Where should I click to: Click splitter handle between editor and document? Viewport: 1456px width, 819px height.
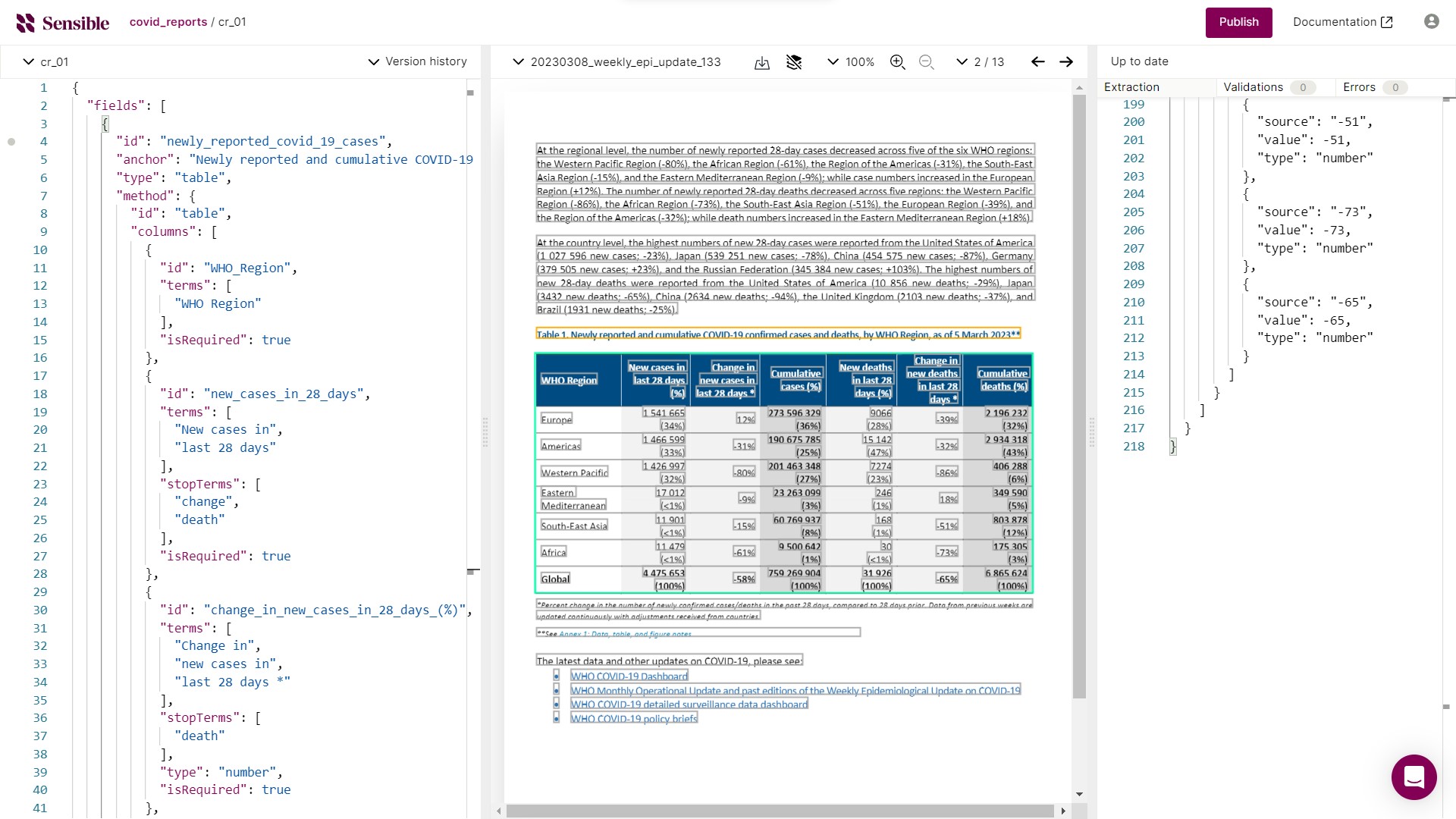click(485, 432)
